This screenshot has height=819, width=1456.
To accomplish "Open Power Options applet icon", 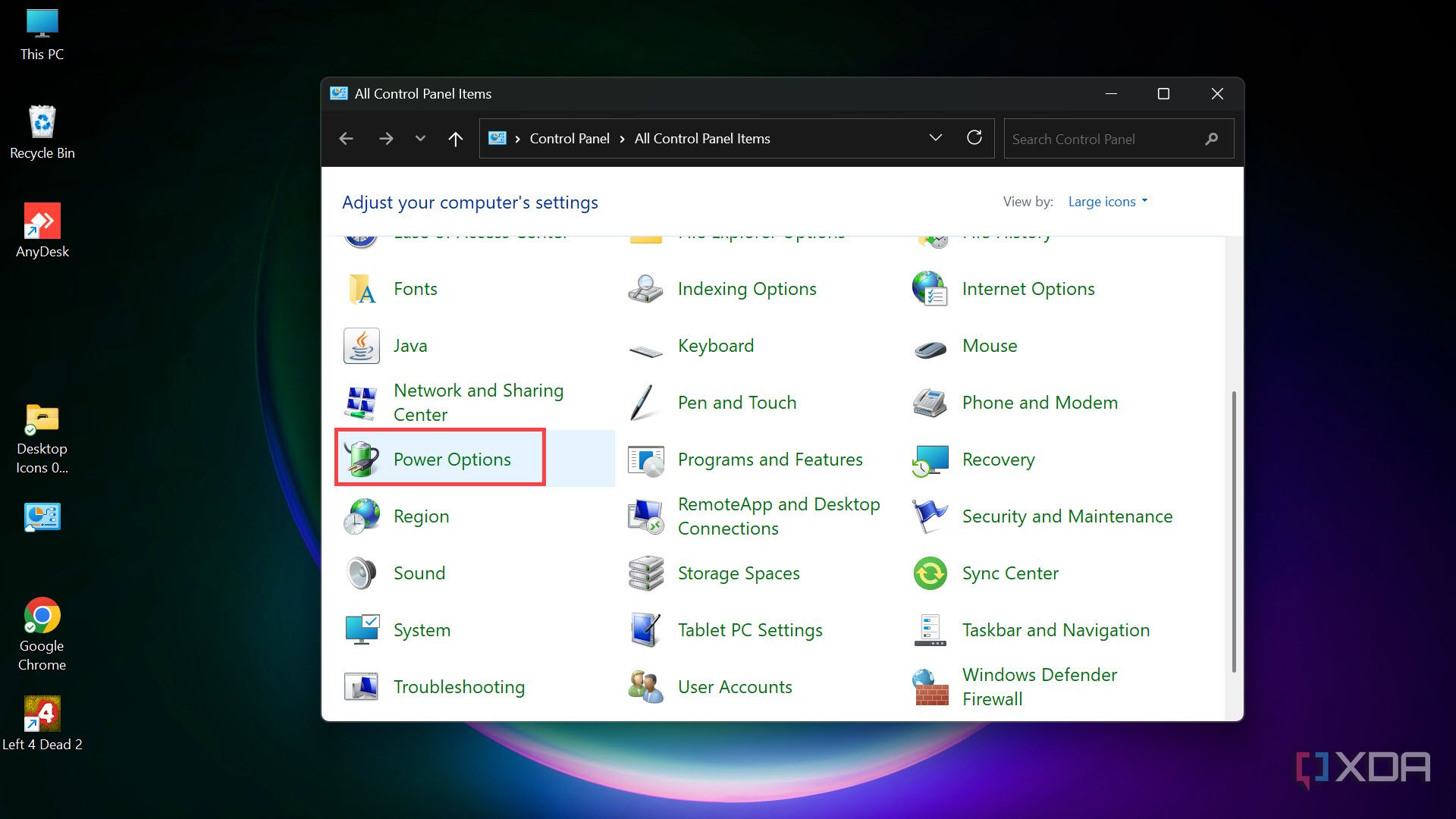I will click(x=362, y=459).
